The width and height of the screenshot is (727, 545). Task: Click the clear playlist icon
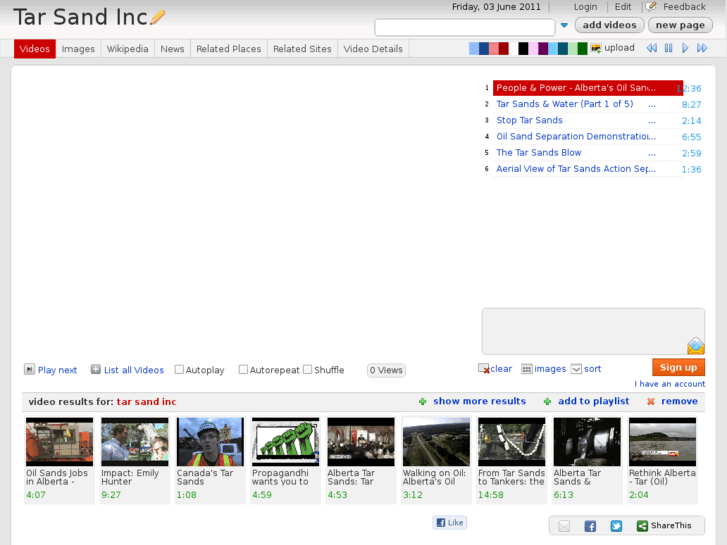[484, 369]
